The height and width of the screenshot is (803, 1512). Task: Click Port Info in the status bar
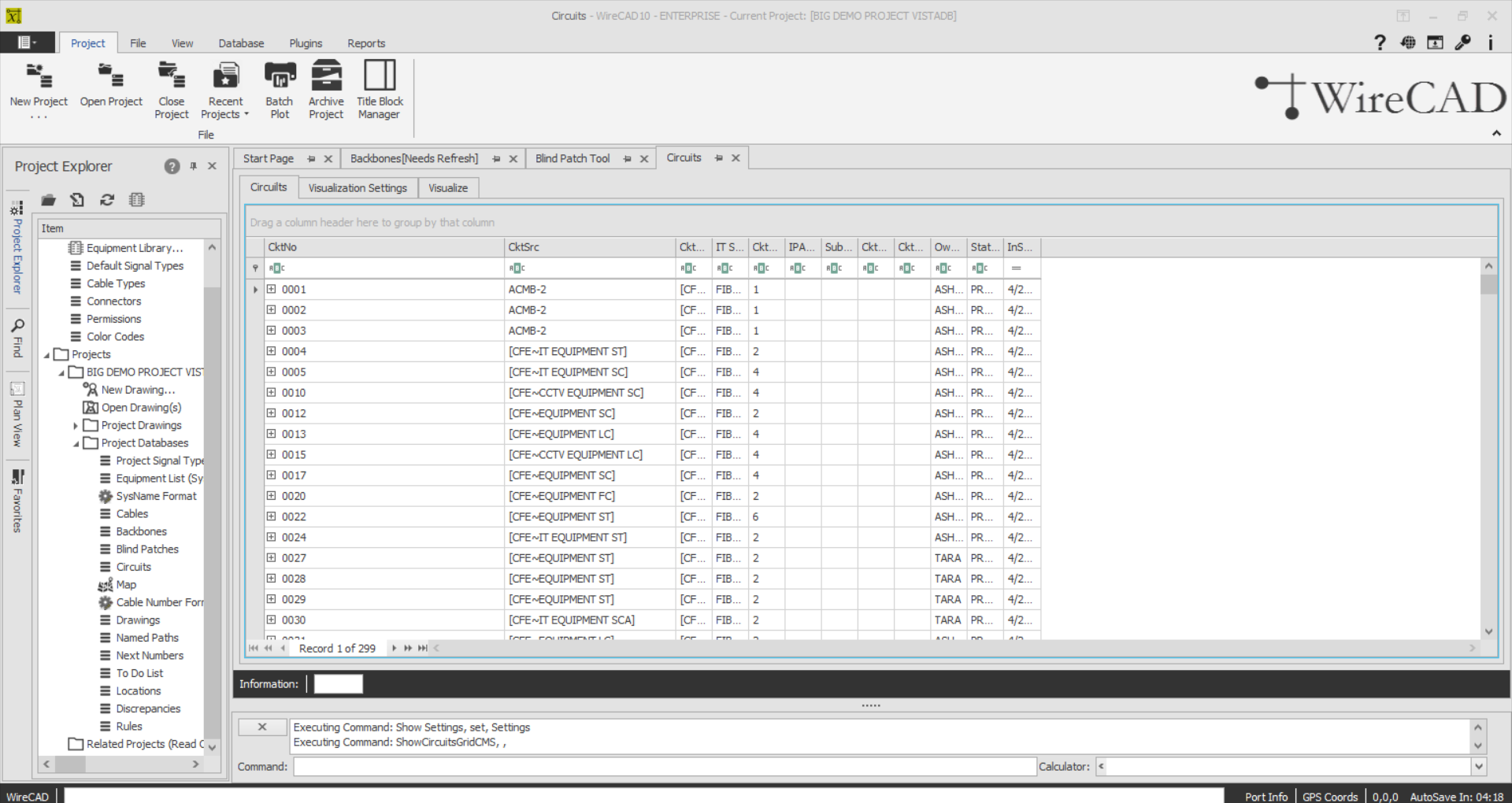tap(1266, 797)
